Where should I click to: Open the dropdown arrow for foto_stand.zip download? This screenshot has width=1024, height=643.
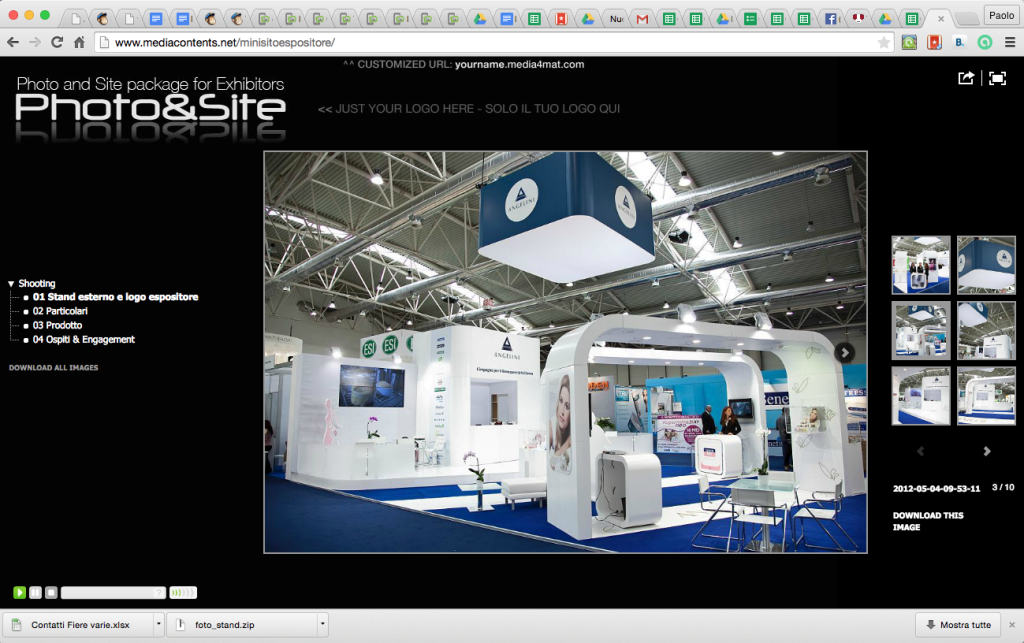[x=322, y=625]
